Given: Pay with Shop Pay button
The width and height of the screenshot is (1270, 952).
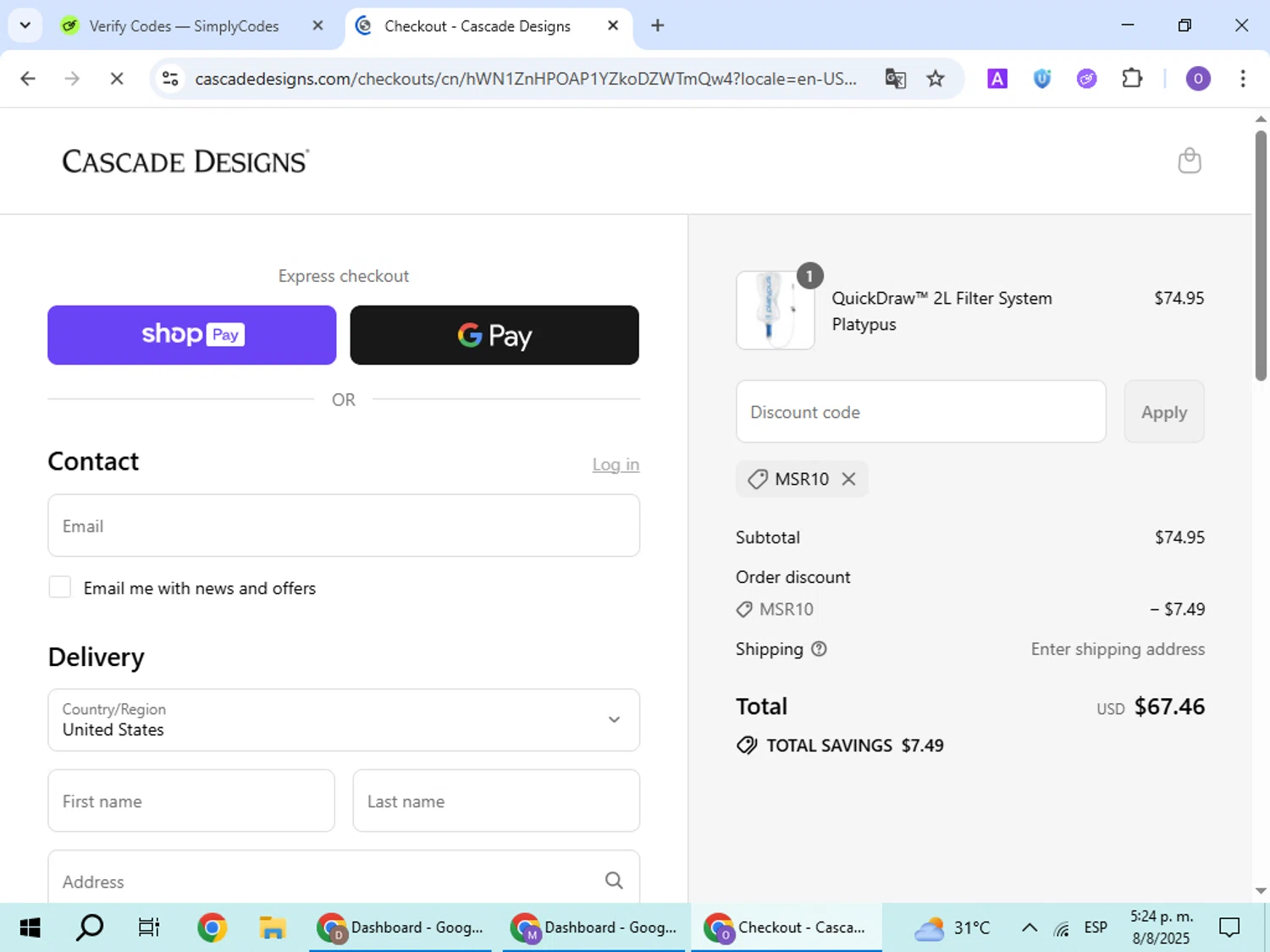Looking at the screenshot, I should pos(192,335).
